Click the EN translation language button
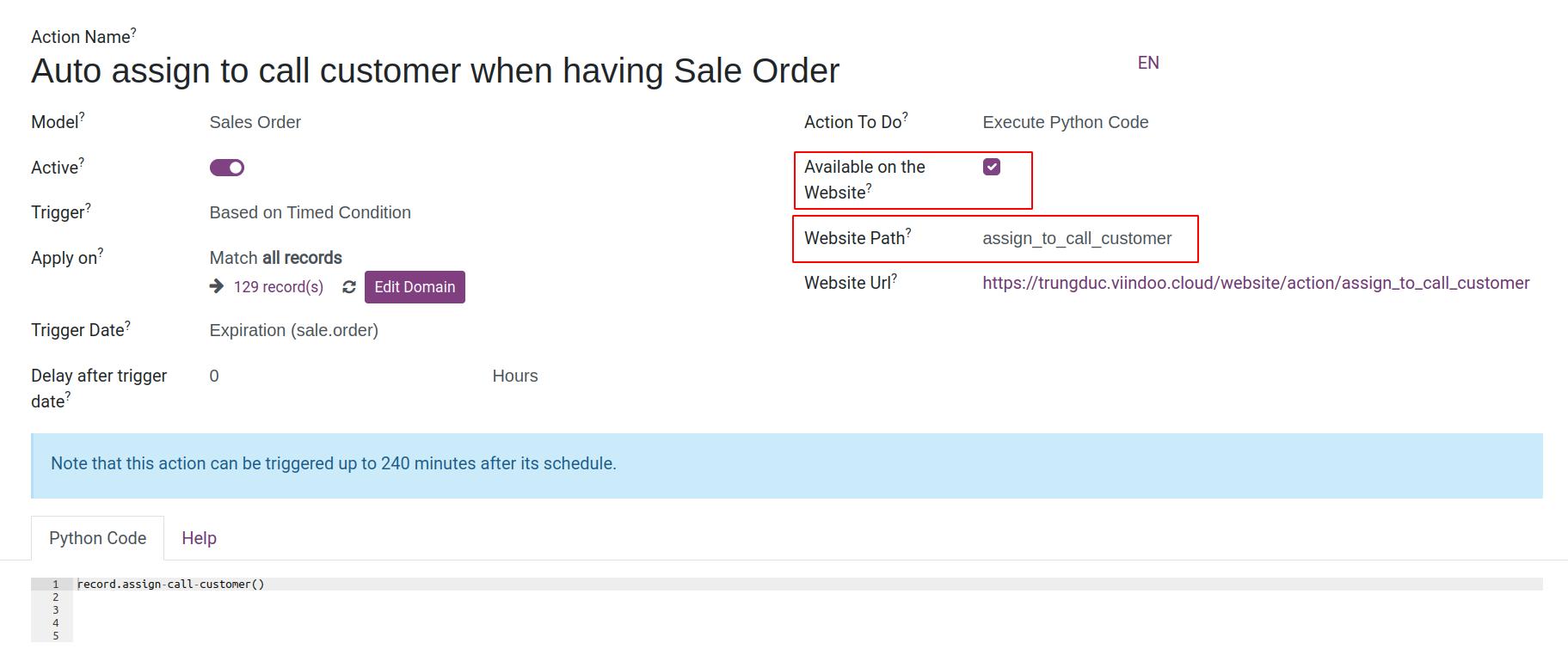Viewport: 1568px width, 649px height. (x=1148, y=63)
